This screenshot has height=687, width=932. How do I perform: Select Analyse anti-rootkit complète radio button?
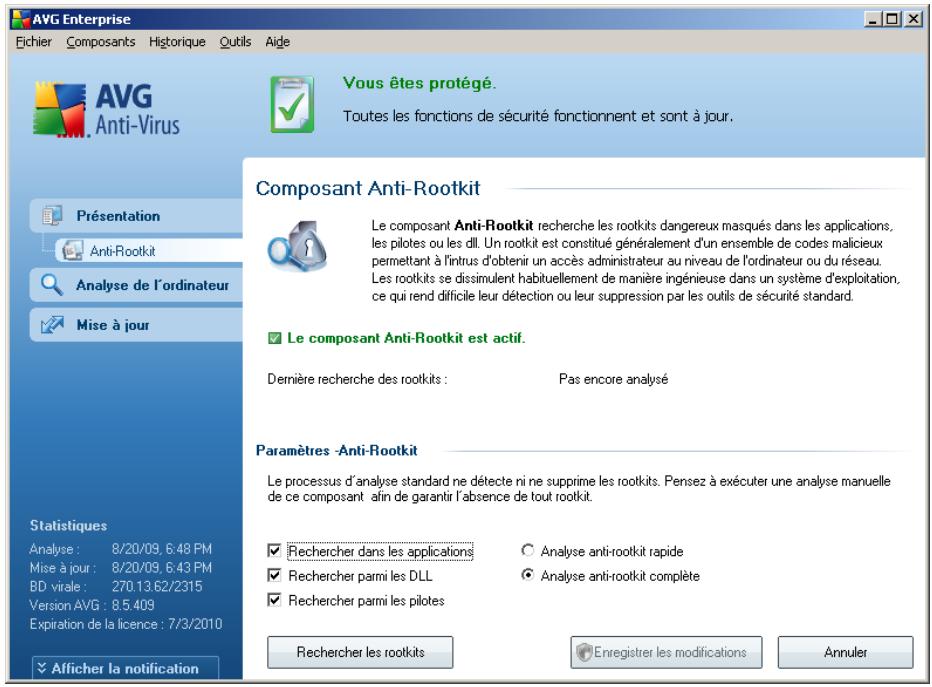click(x=527, y=575)
